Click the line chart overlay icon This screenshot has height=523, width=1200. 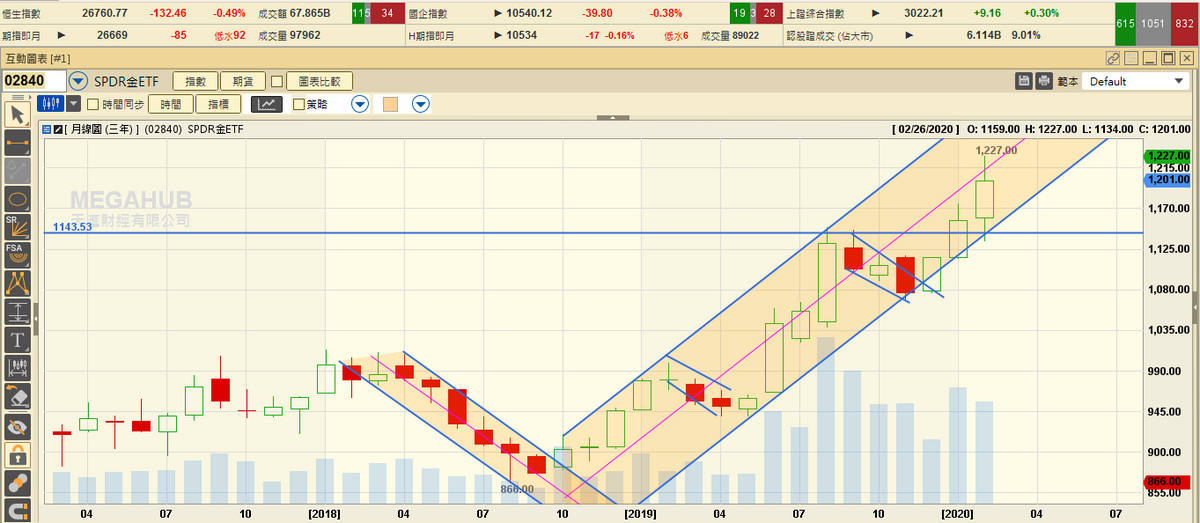(x=267, y=103)
